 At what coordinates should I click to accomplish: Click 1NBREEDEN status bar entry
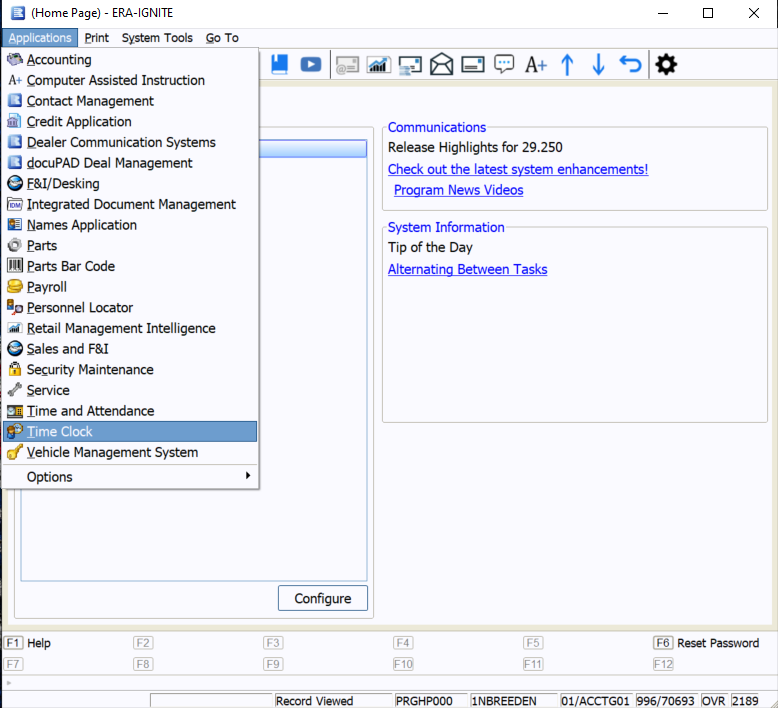(x=504, y=701)
